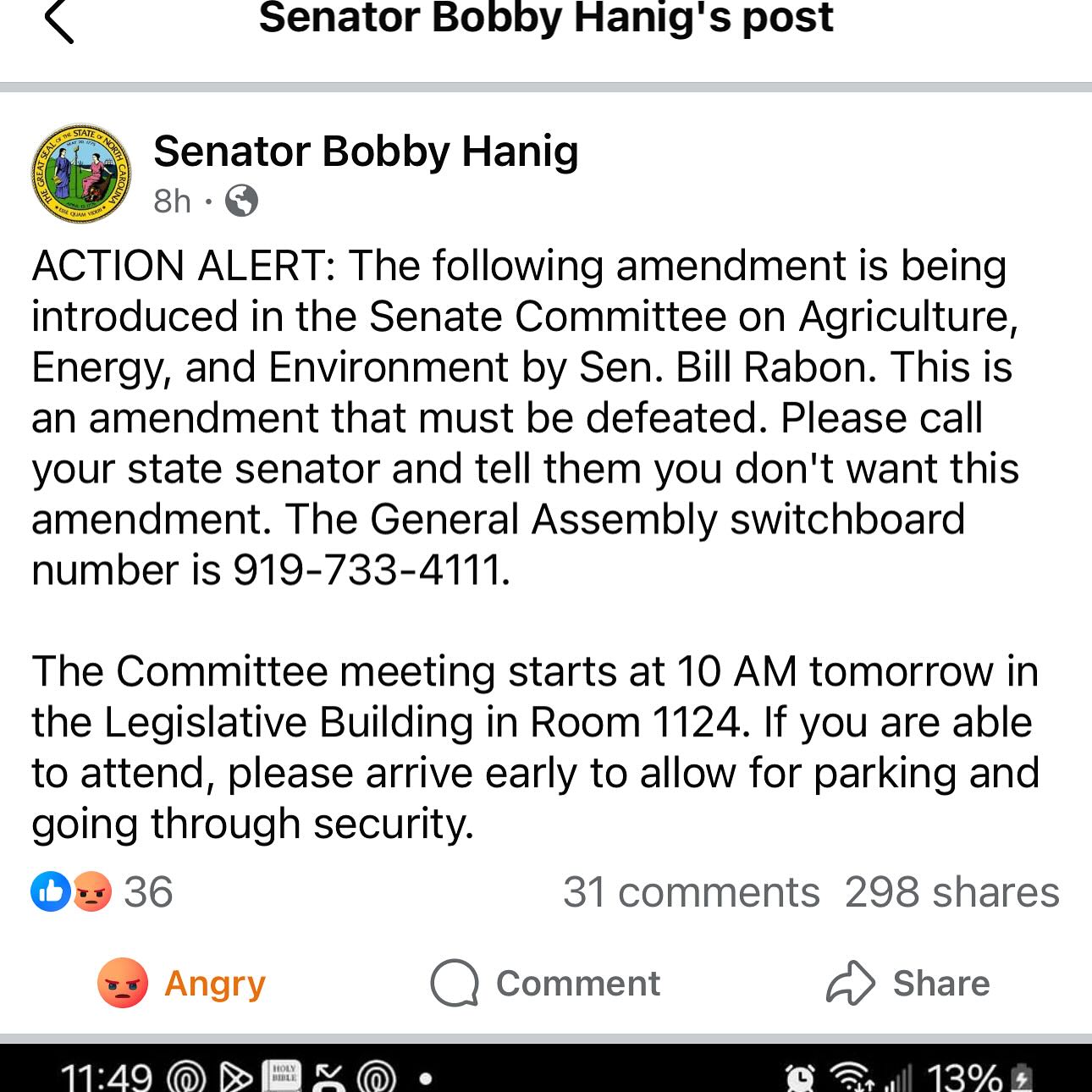Tap the public globe audience icon

click(241, 201)
